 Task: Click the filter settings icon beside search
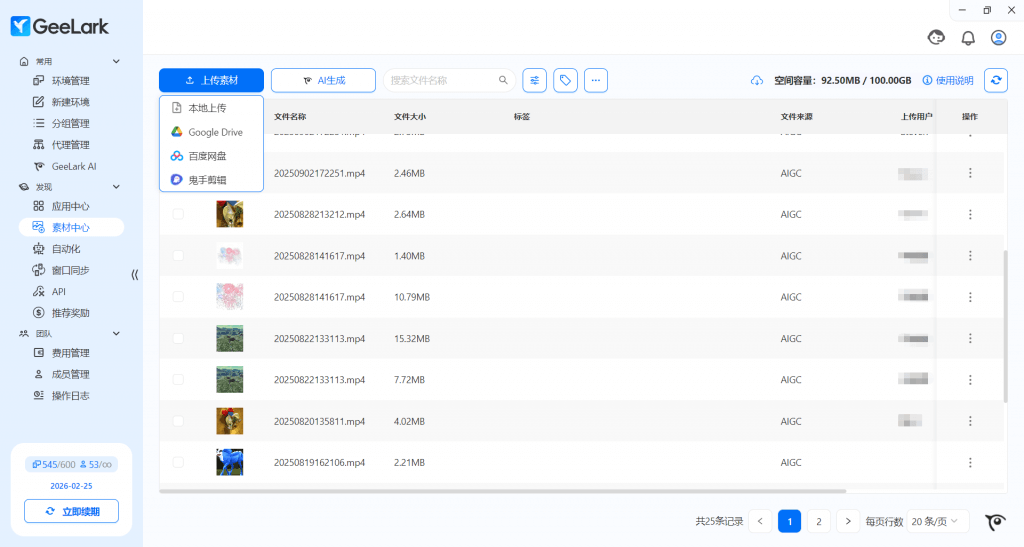click(x=535, y=80)
